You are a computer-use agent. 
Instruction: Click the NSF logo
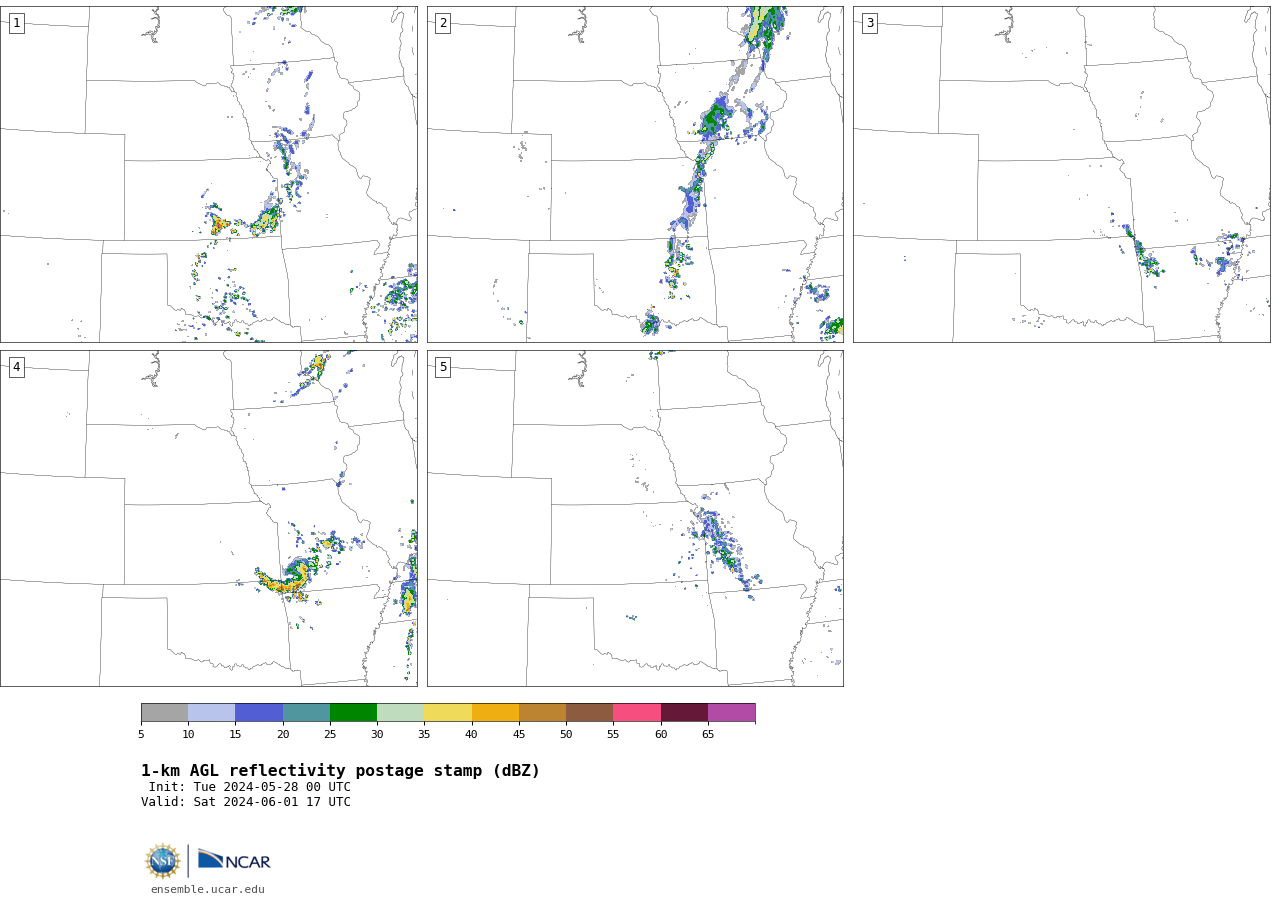click(x=163, y=861)
